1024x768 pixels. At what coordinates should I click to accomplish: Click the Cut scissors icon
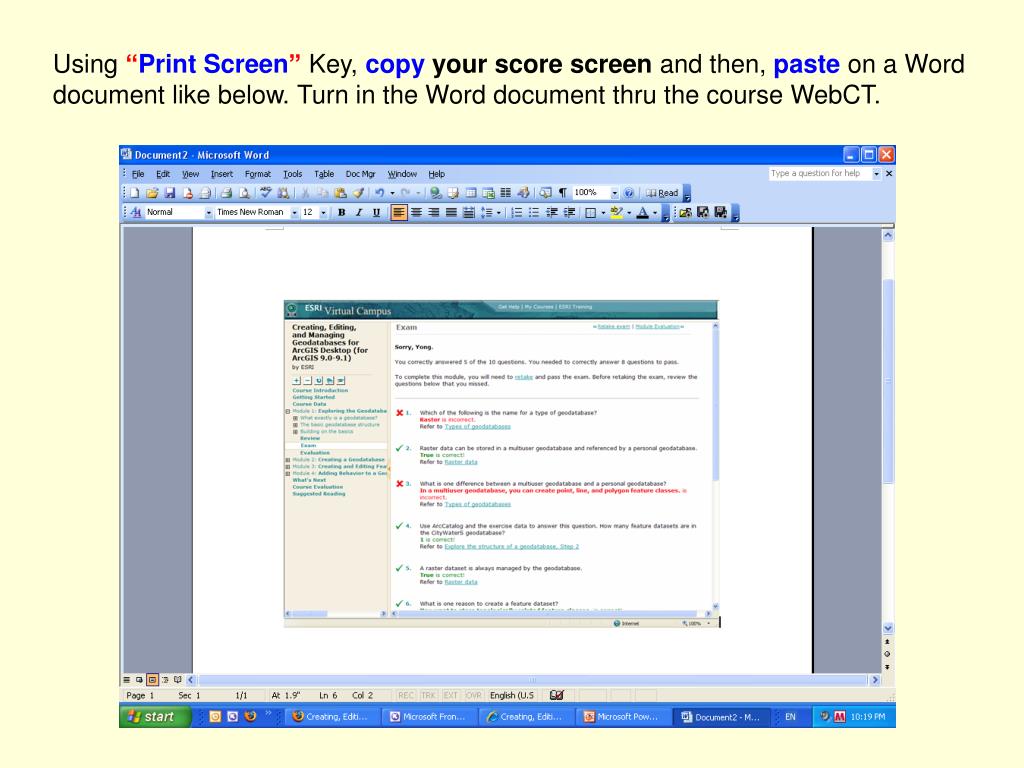[304, 193]
